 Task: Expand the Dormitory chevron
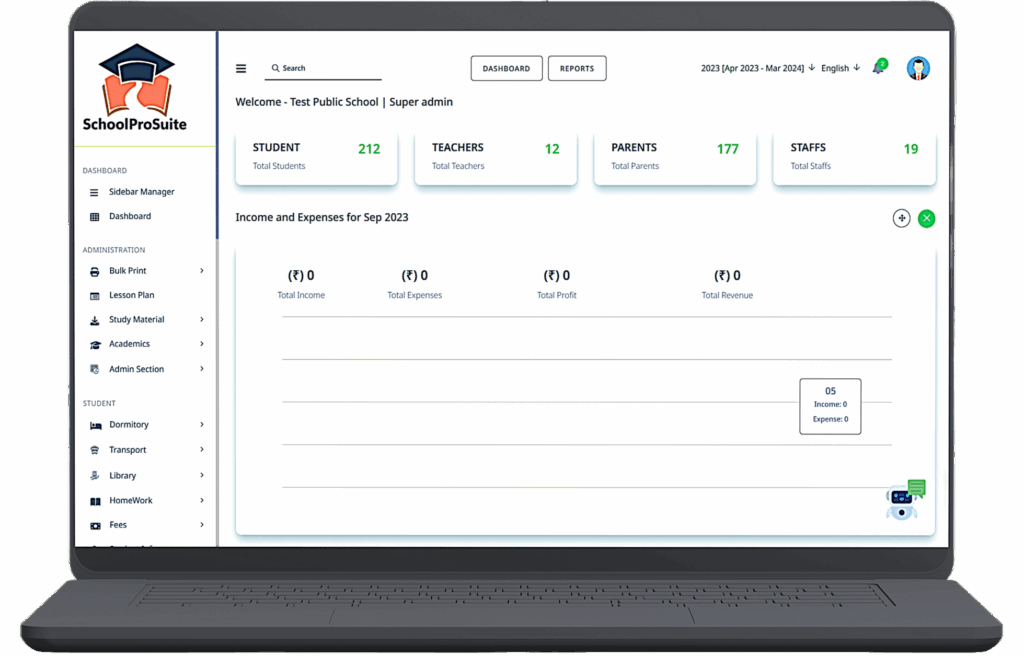point(202,425)
